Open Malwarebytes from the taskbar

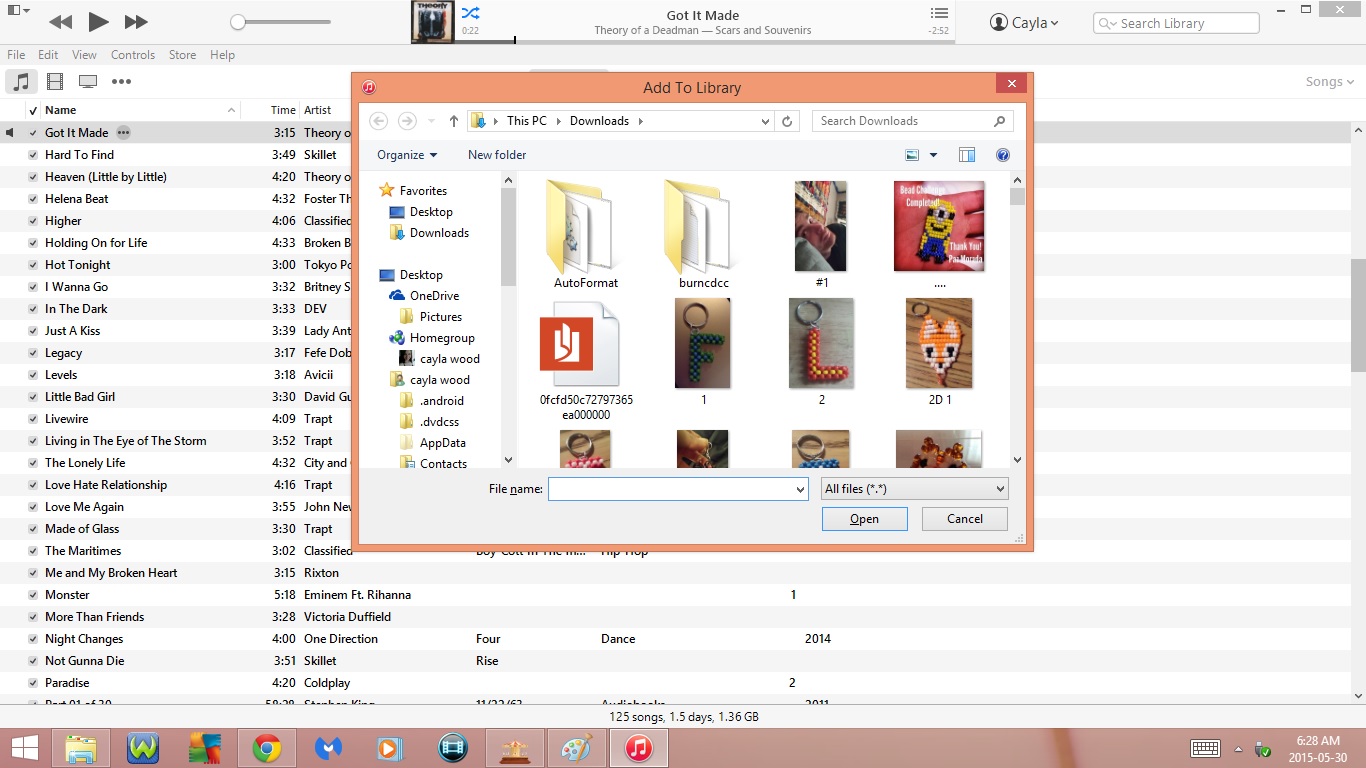328,748
